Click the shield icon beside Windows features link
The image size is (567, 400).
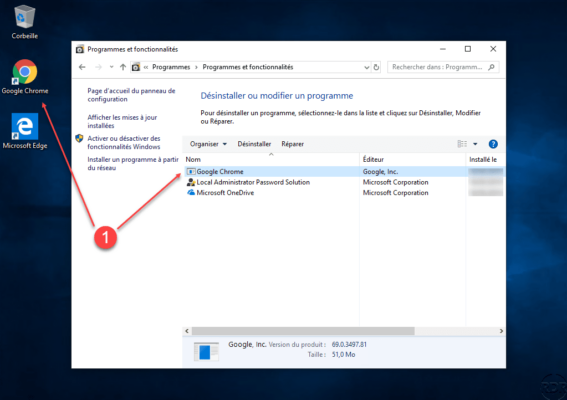79,139
